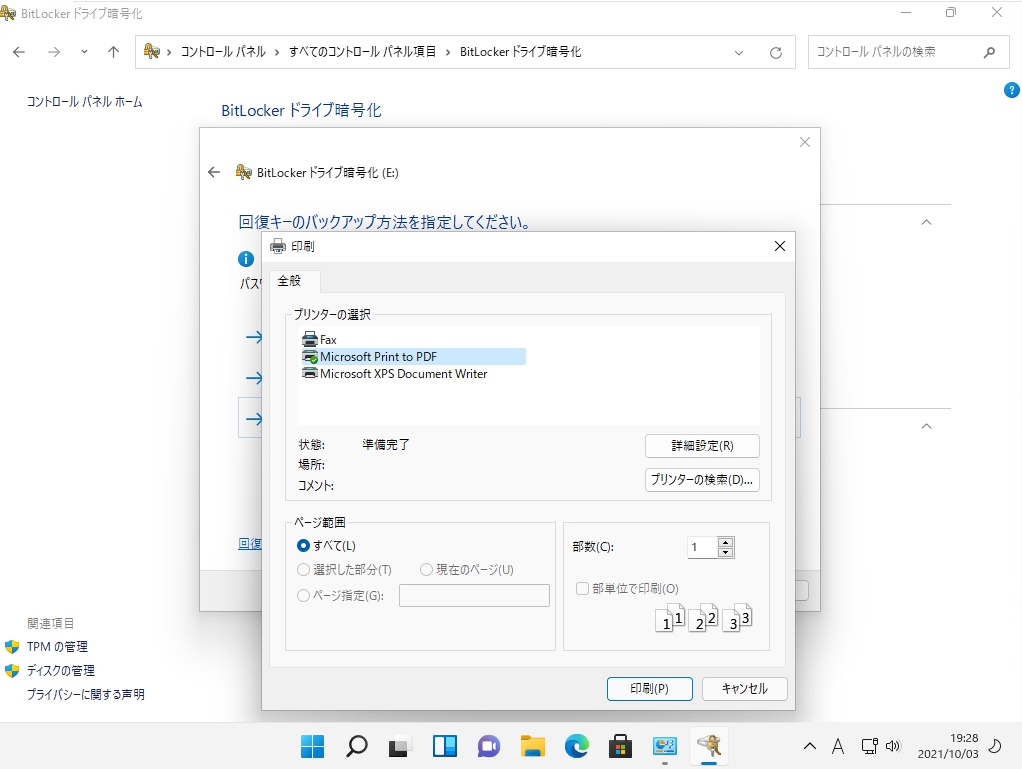
Task: Refresh the Control Panel view
Action: pyautogui.click(x=776, y=53)
